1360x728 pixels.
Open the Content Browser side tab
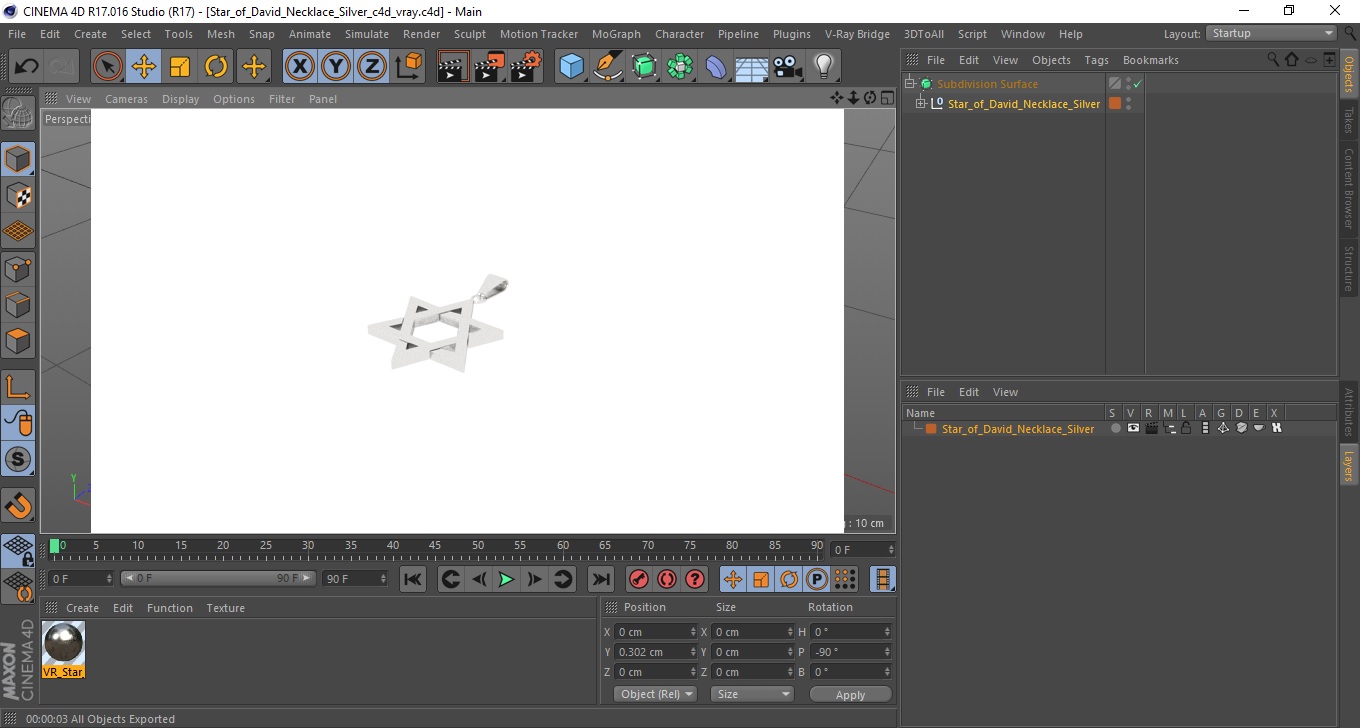[1349, 189]
